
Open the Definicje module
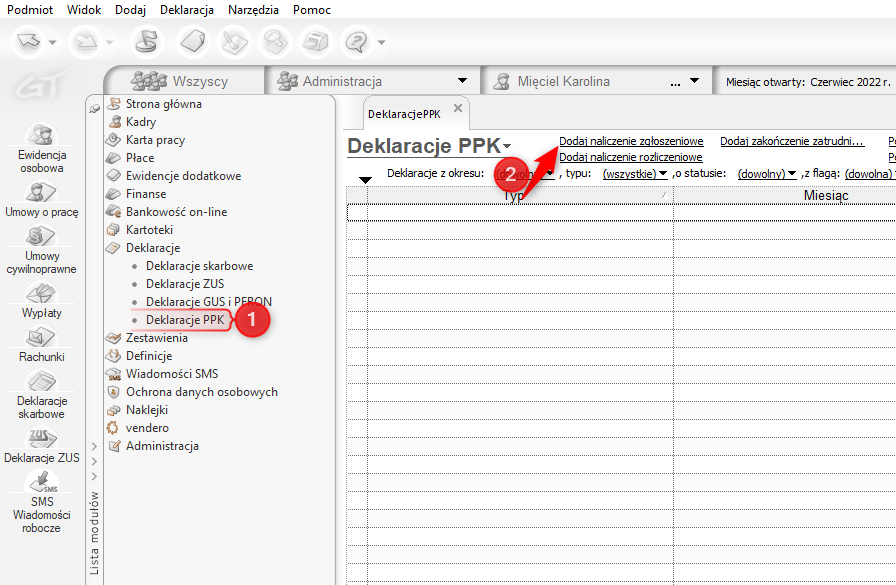pyautogui.click(x=149, y=356)
